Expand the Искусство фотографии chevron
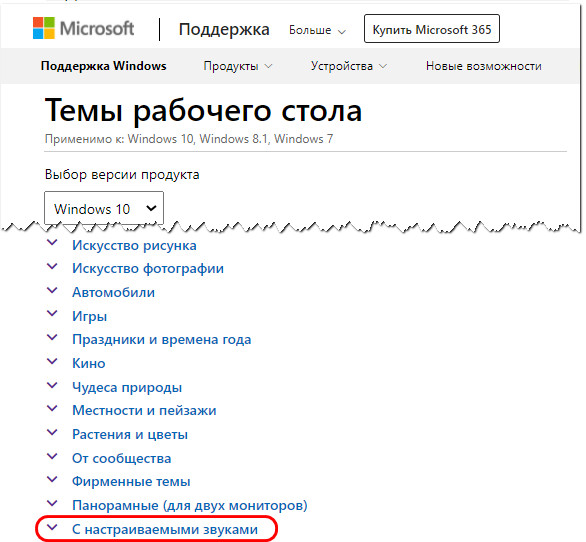586x542 pixels. pyautogui.click(x=52, y=267)
